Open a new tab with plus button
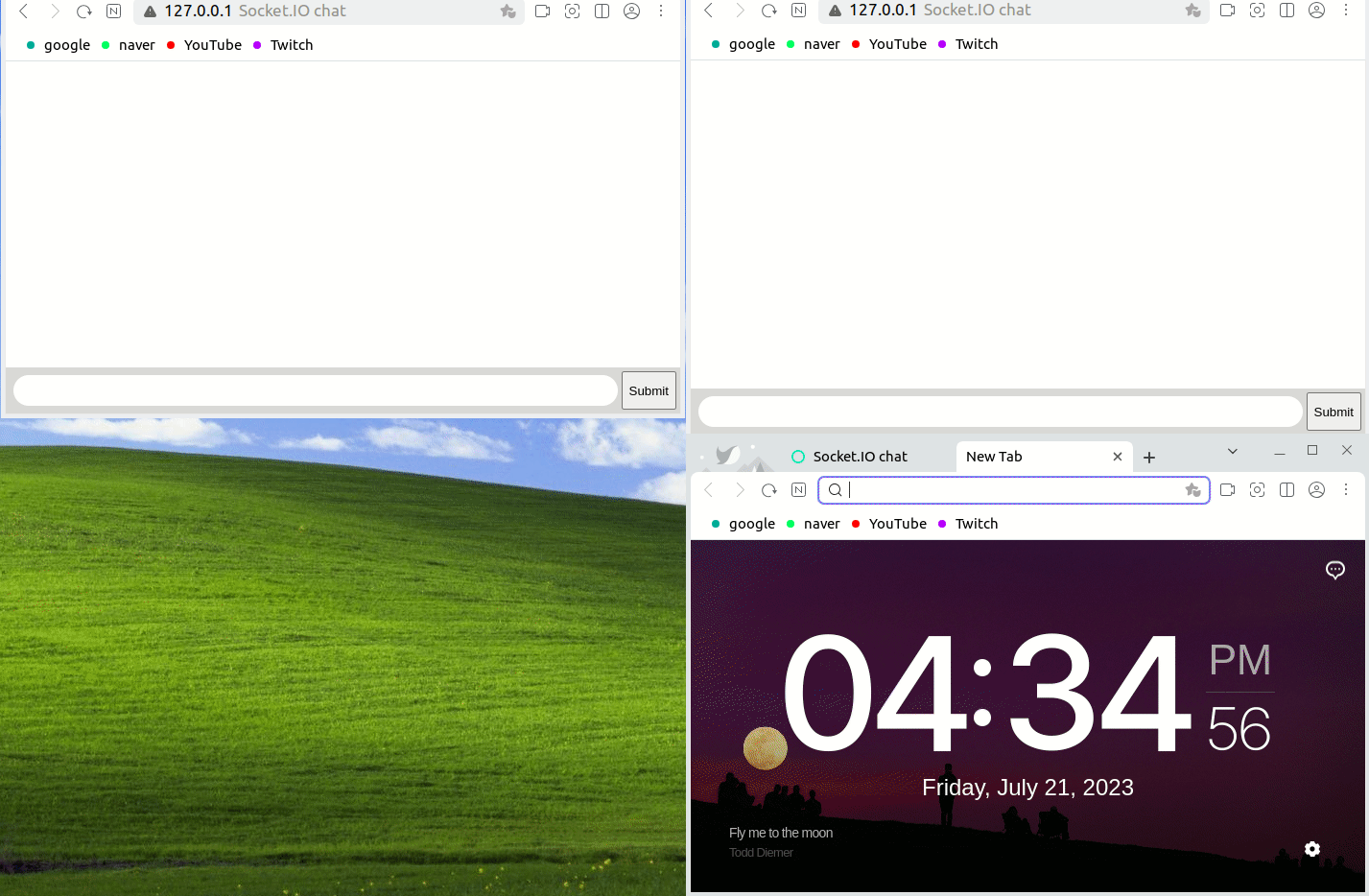The height and width of the screenshot is (896, 1369). (1149, 458)
